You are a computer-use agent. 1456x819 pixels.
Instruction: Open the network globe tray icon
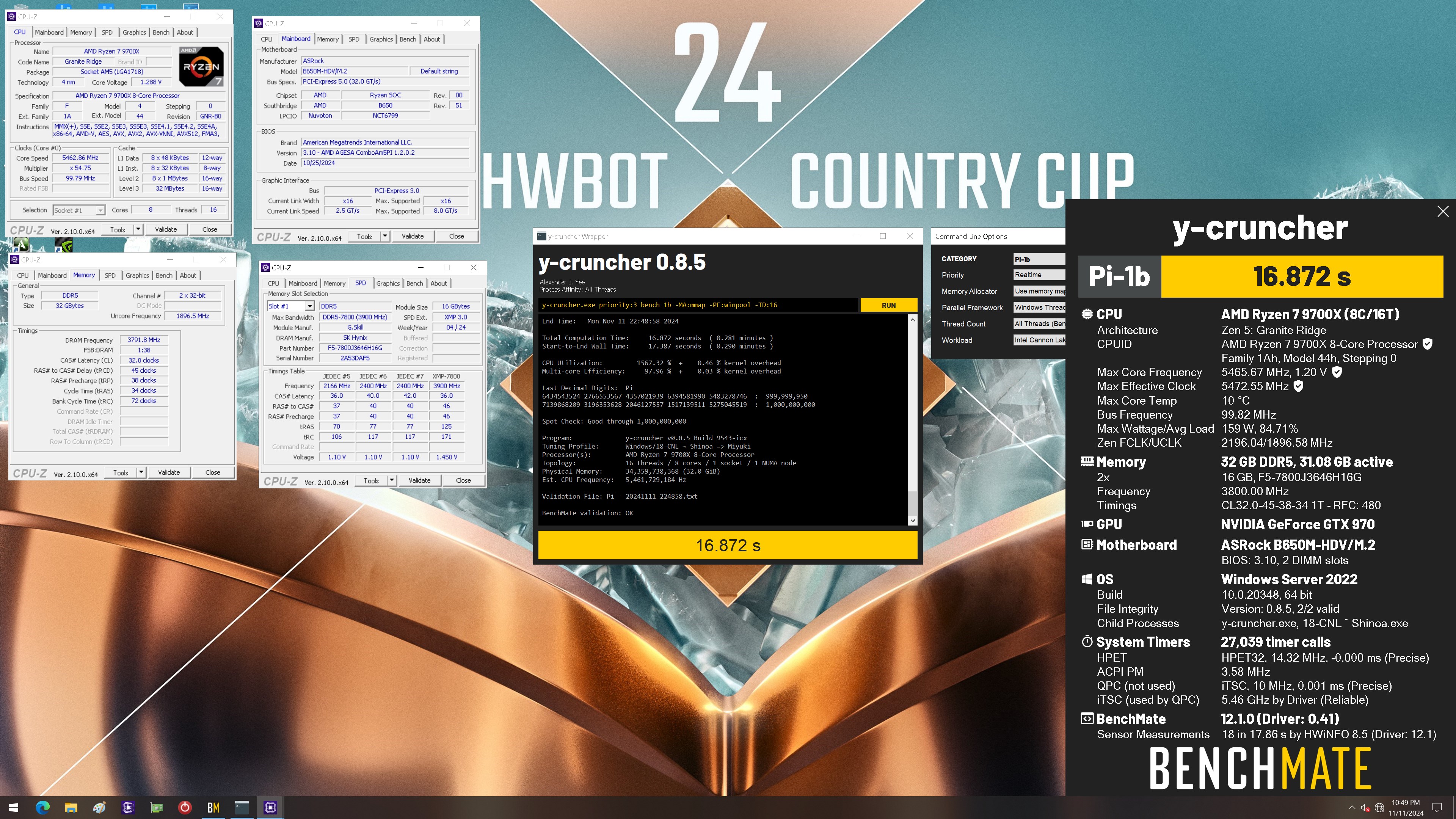[1379, 808]
